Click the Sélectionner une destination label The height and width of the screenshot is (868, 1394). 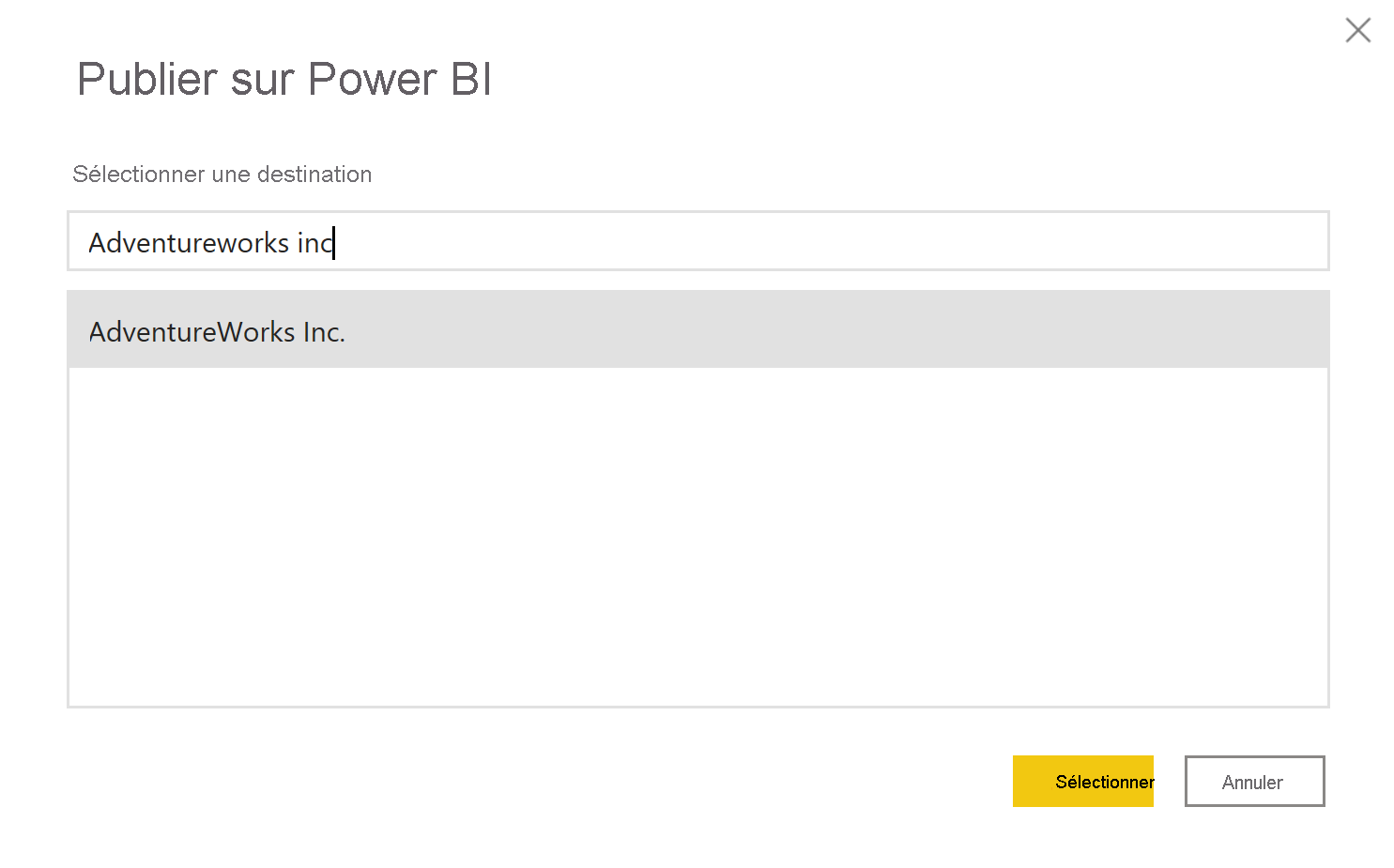(x=222, y=174)
